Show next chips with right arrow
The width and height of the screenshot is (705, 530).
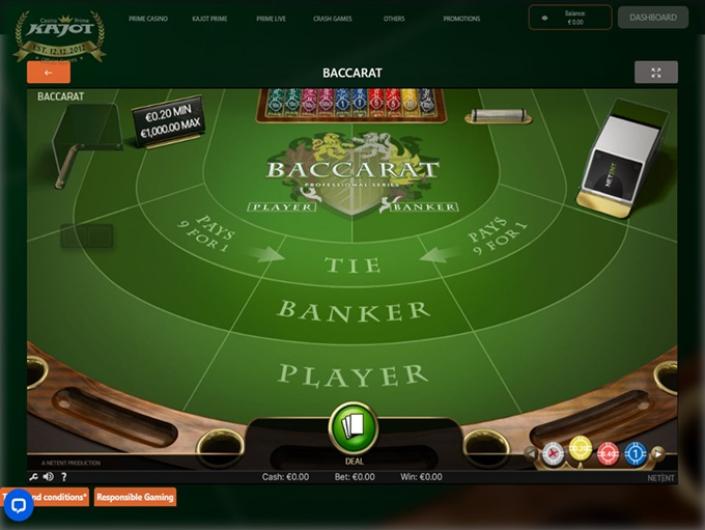coord(657,454)
